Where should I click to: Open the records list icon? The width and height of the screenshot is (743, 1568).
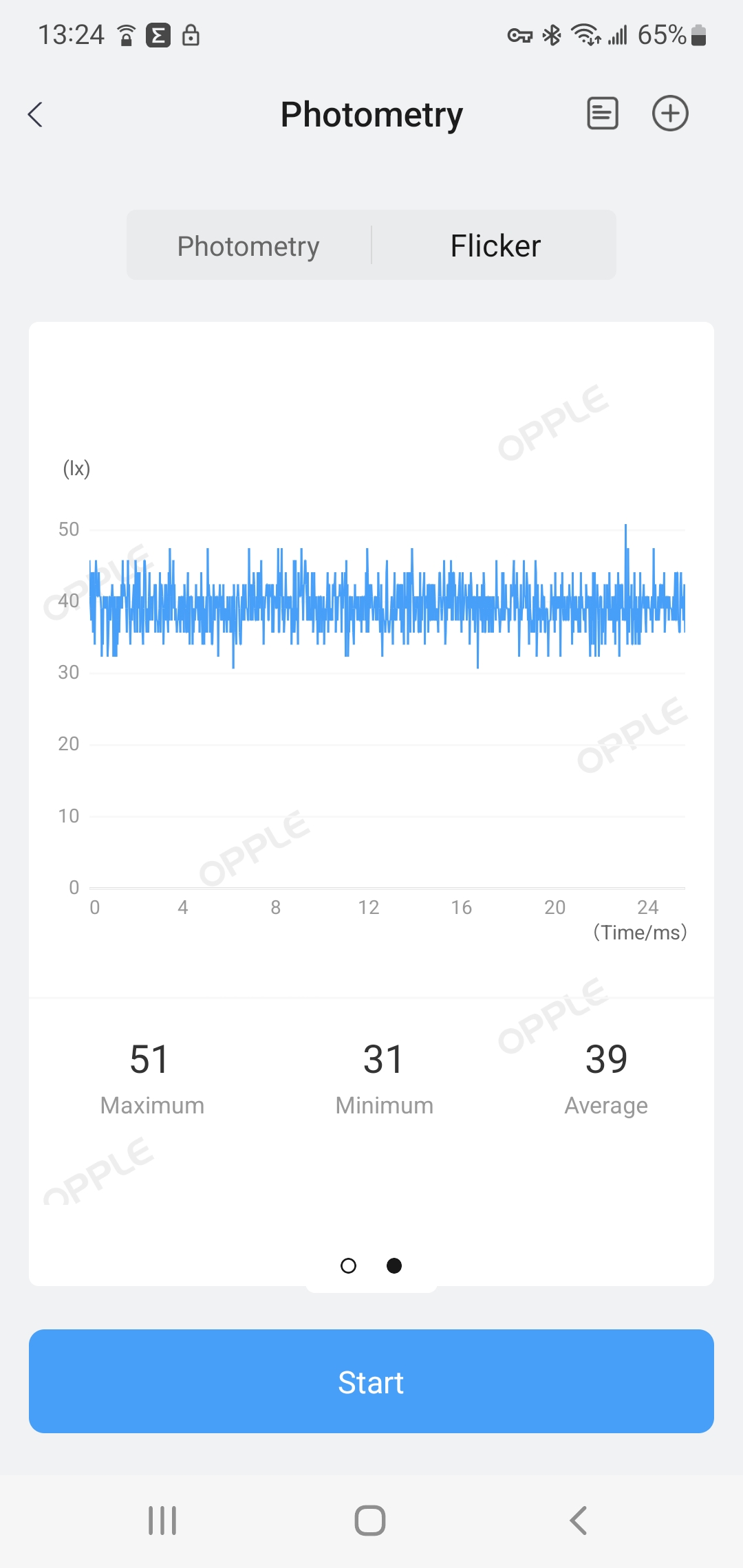click(x=602, y=113)
